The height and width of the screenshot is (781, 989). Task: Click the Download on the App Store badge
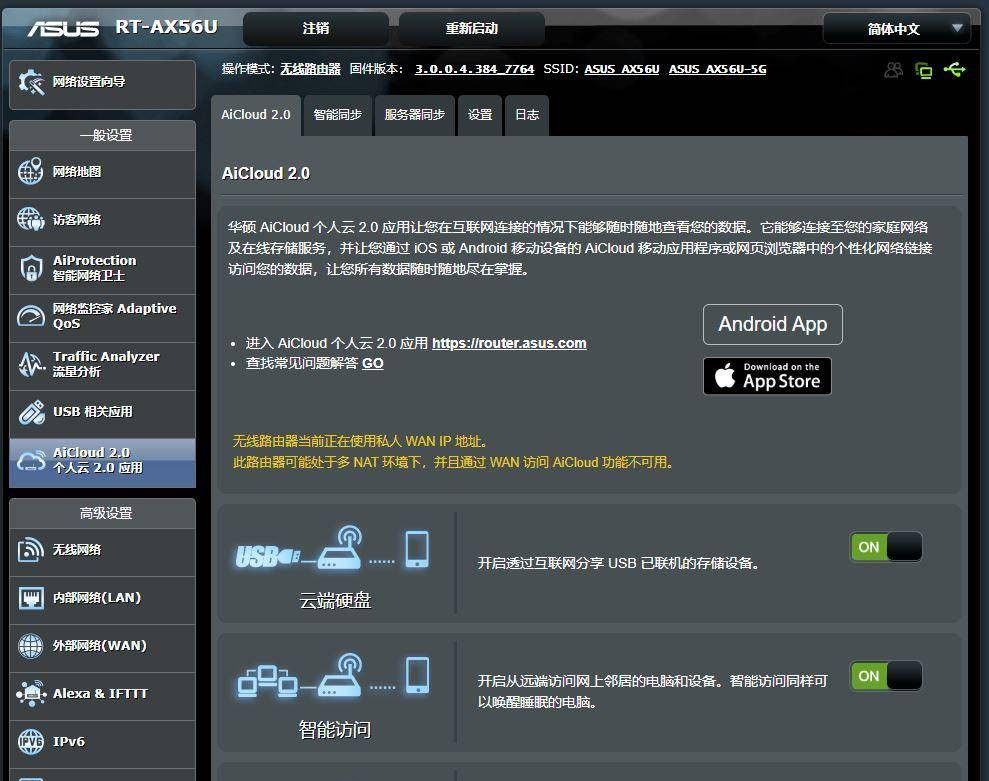tap(767, 376)
